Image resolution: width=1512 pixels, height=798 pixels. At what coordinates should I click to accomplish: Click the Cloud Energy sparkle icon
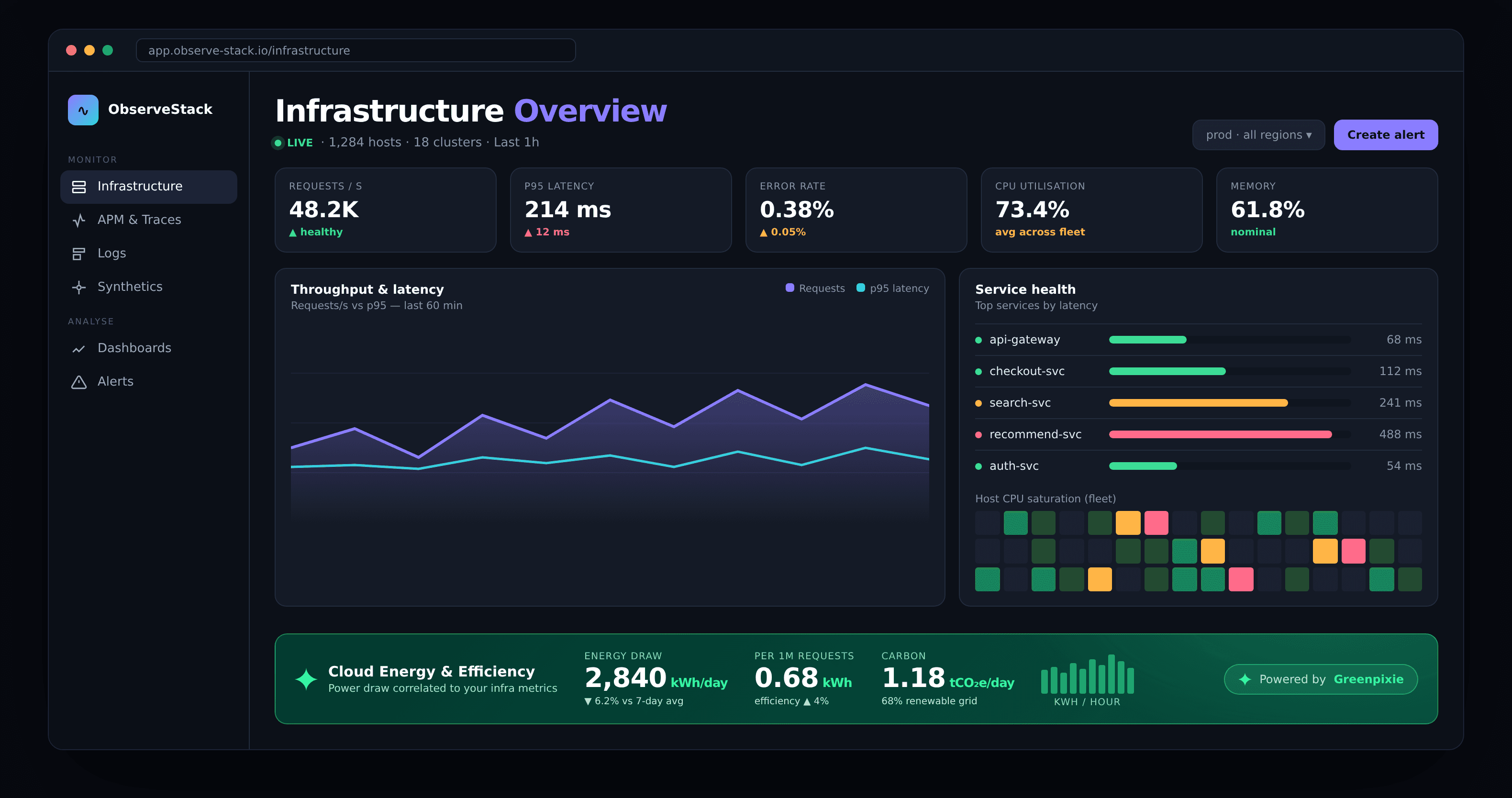tap(306, 679)
